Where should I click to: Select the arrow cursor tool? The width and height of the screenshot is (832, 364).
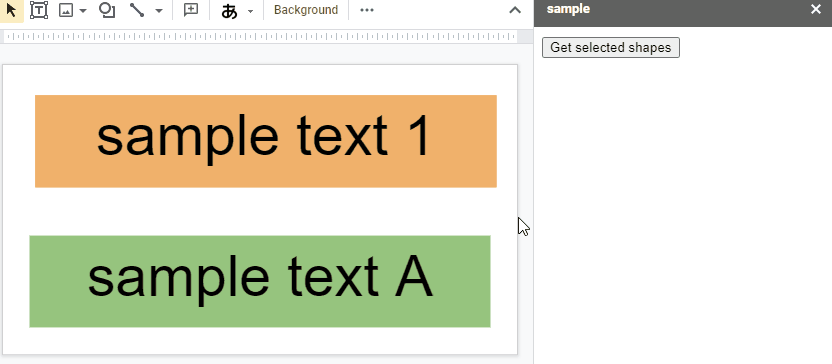pos(11,10)
